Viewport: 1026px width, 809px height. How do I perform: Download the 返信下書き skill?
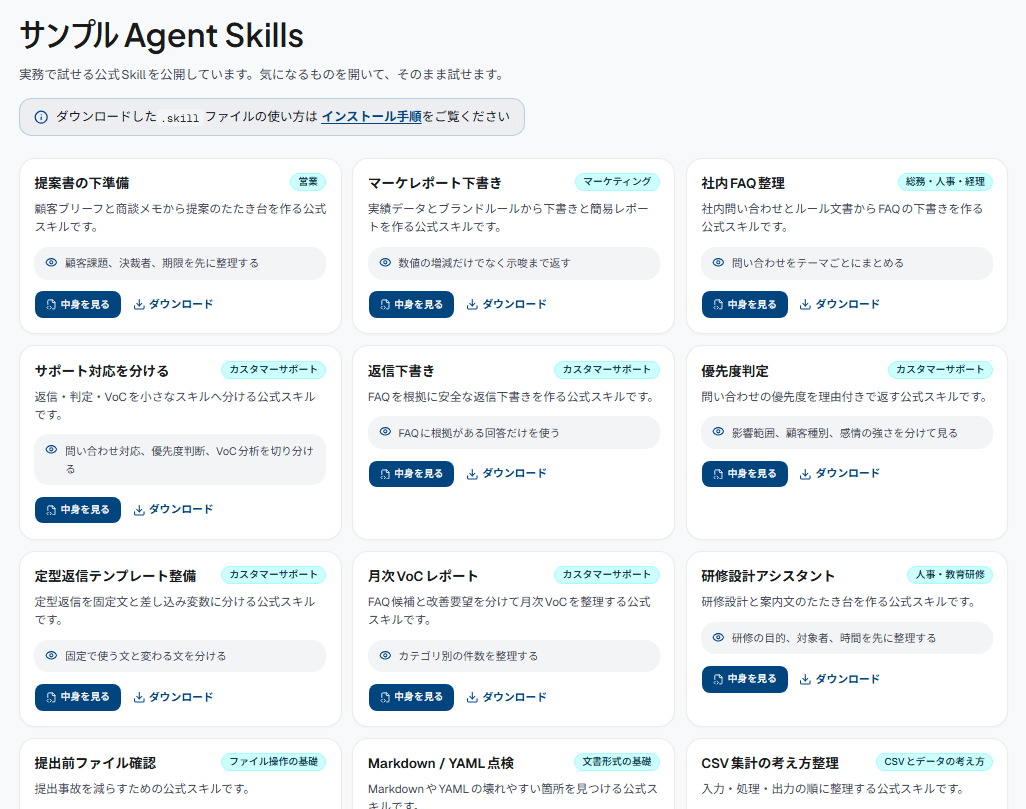[506, 473]
